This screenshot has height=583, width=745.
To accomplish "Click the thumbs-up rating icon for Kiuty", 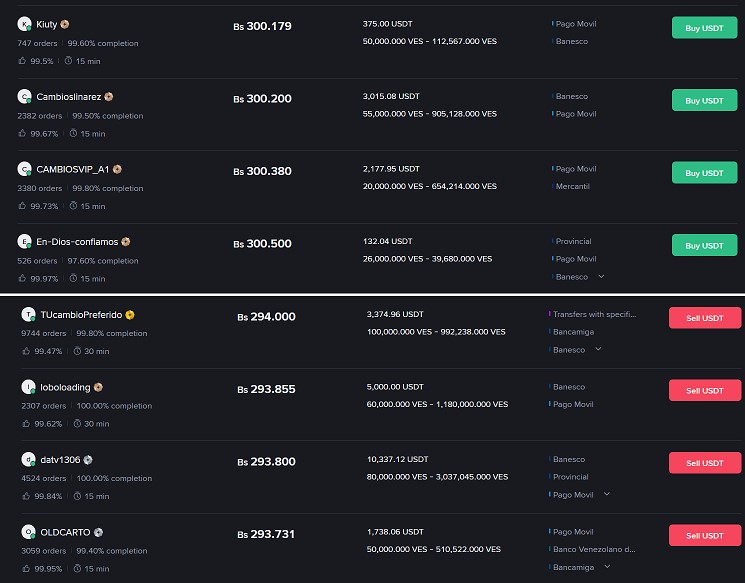I will tap(22, 61).
